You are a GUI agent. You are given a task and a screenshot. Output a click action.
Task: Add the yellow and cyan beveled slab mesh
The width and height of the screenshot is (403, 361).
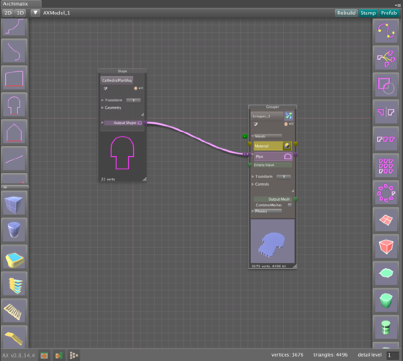click(15, 257)
